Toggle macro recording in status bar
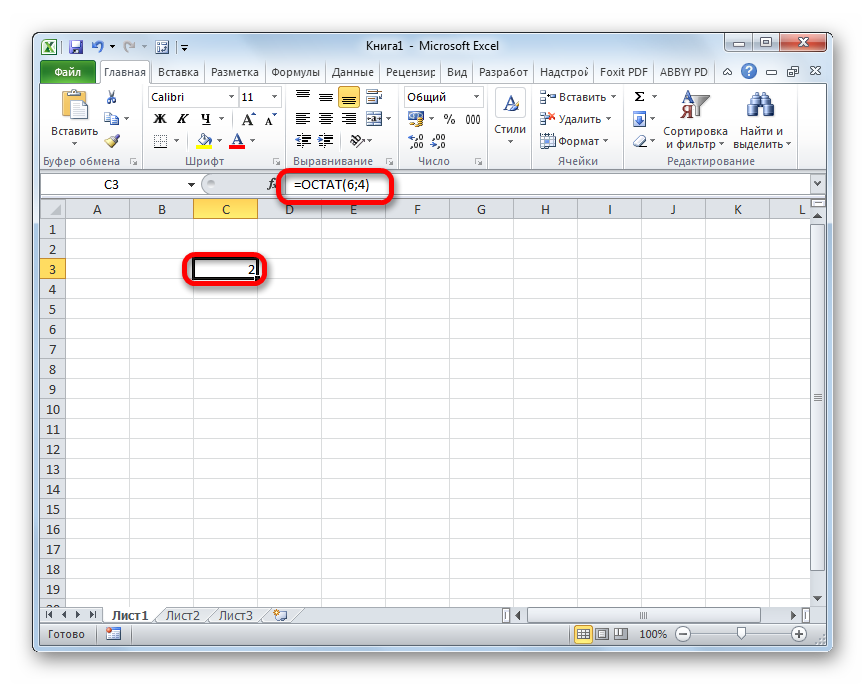This screenshot has width=866, height=685. click(113, 634)
